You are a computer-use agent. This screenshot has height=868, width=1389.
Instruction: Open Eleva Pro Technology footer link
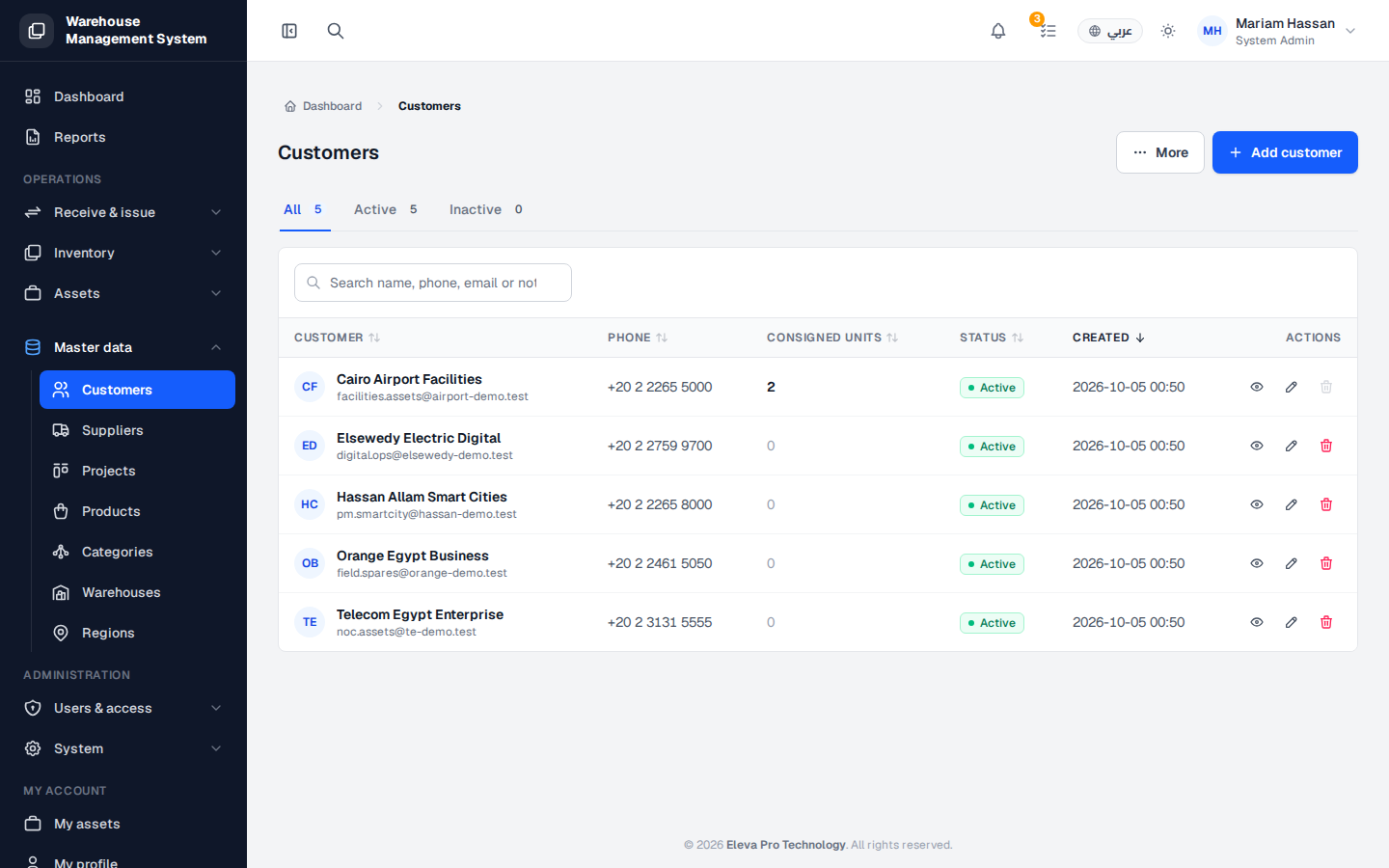[785, 845]
